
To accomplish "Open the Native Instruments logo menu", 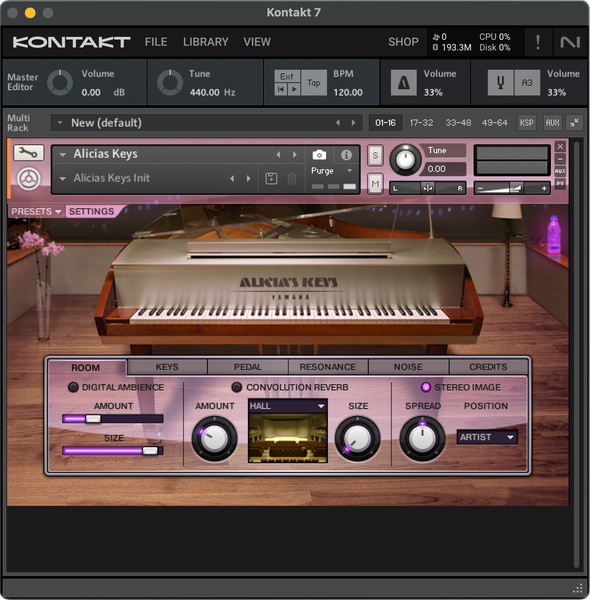I will 570,42.
